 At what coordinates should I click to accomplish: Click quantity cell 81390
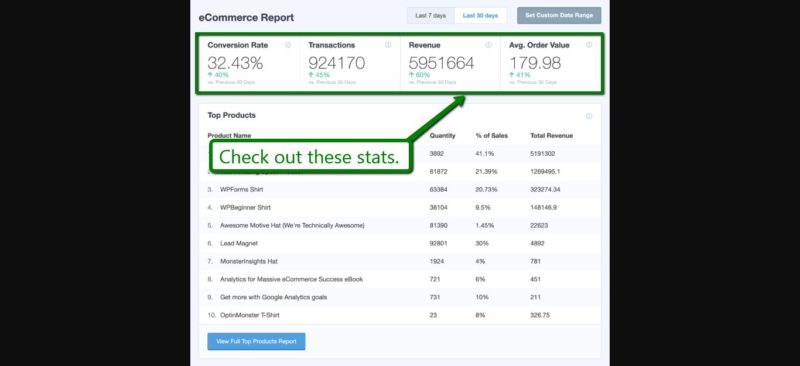[438, 226]
